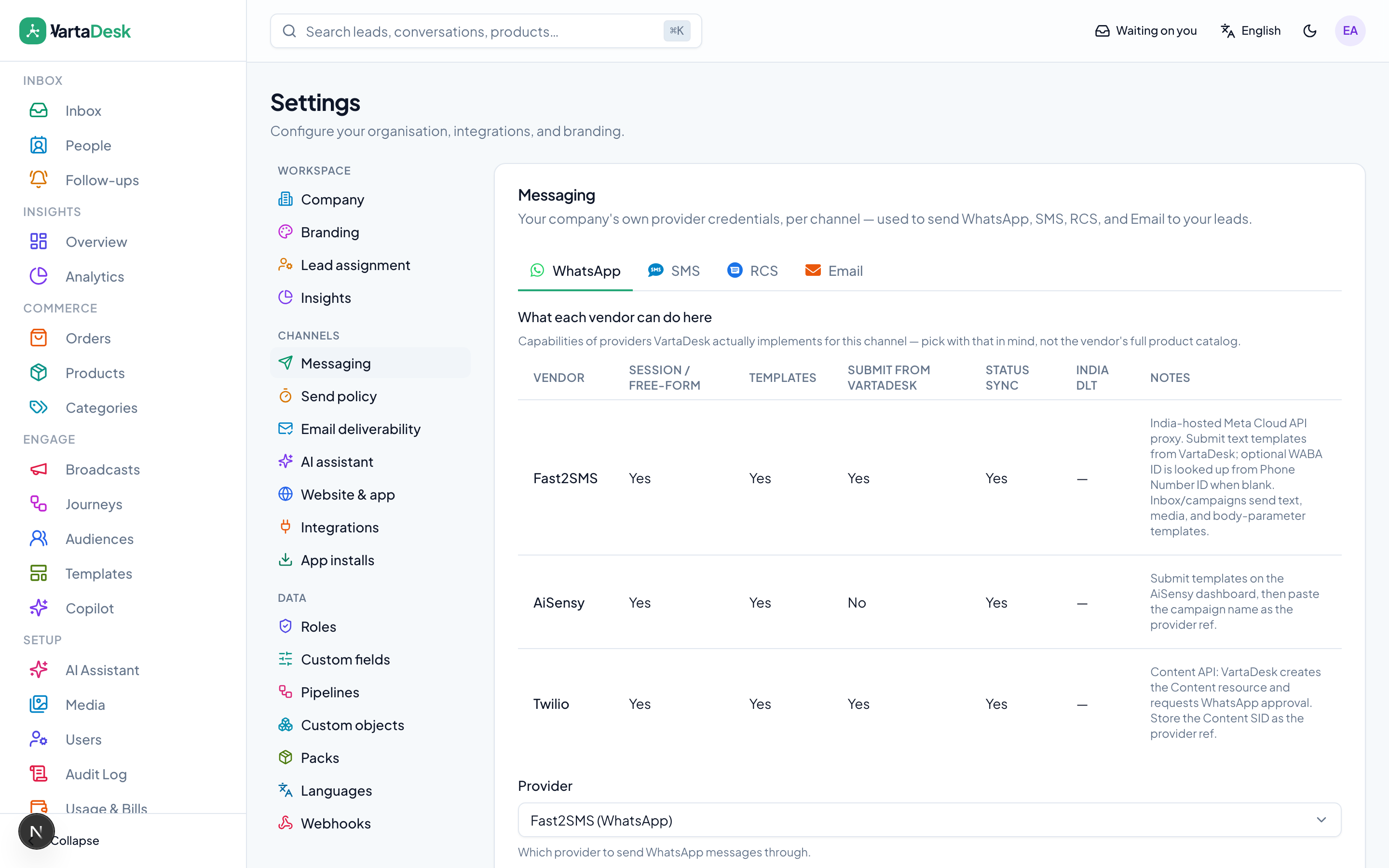Open AI assistant channel settings

[x=370, y=461]
